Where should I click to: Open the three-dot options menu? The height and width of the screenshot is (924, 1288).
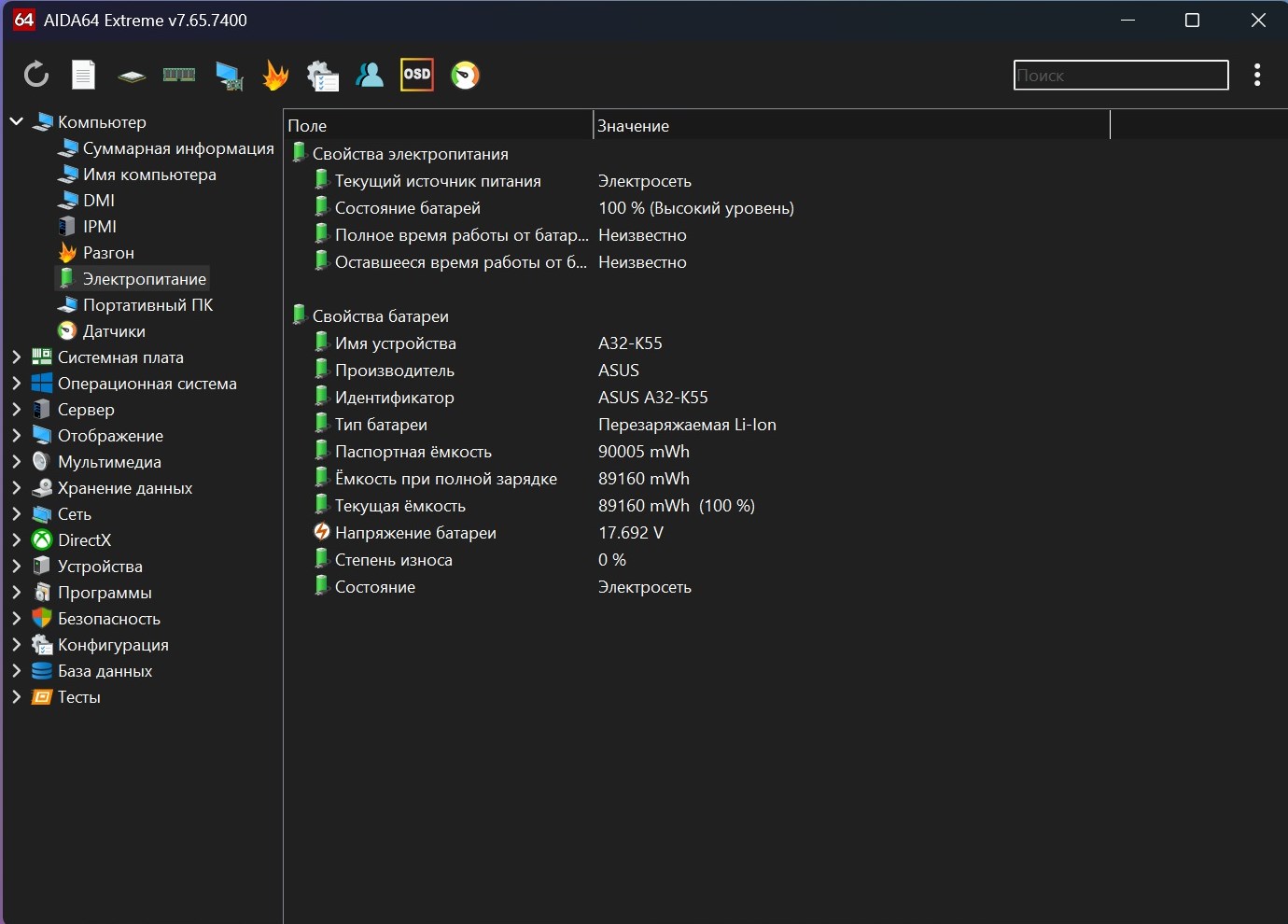point(1257,75)
